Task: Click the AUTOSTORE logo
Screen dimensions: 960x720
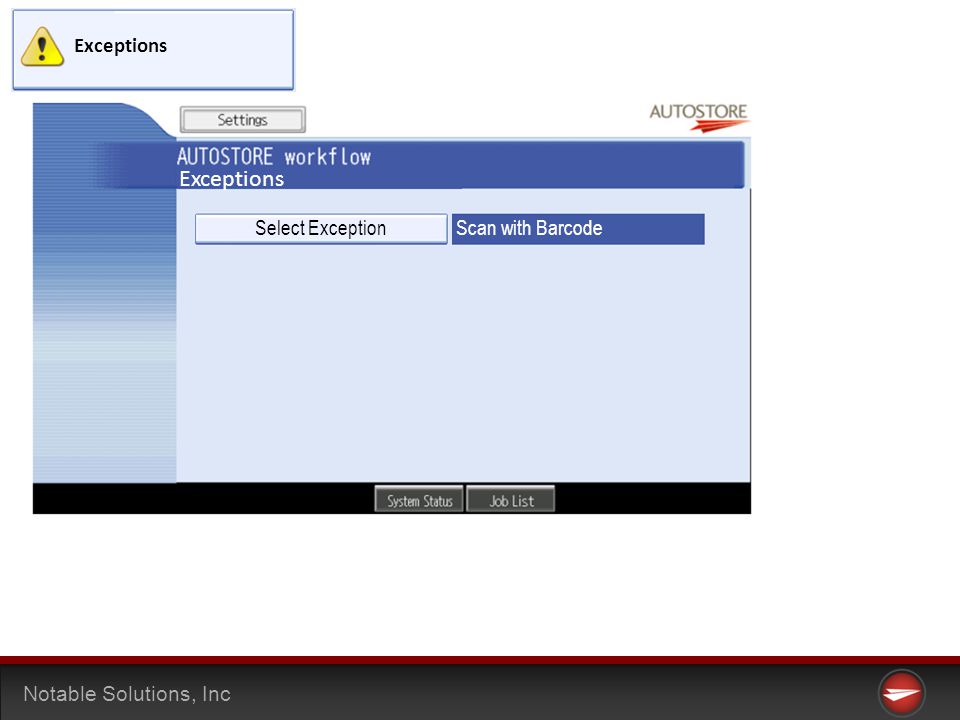Action: 699,117
